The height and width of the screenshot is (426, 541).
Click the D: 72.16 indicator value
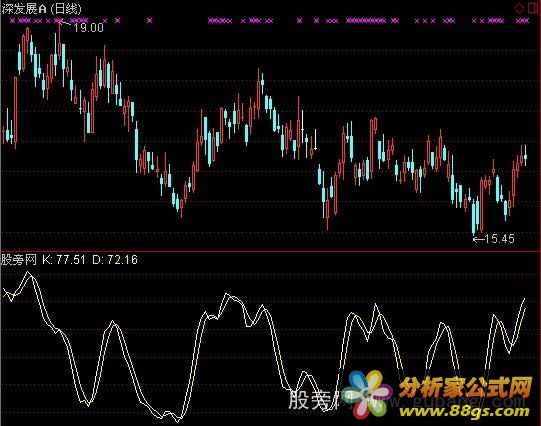tap(115, 260)
